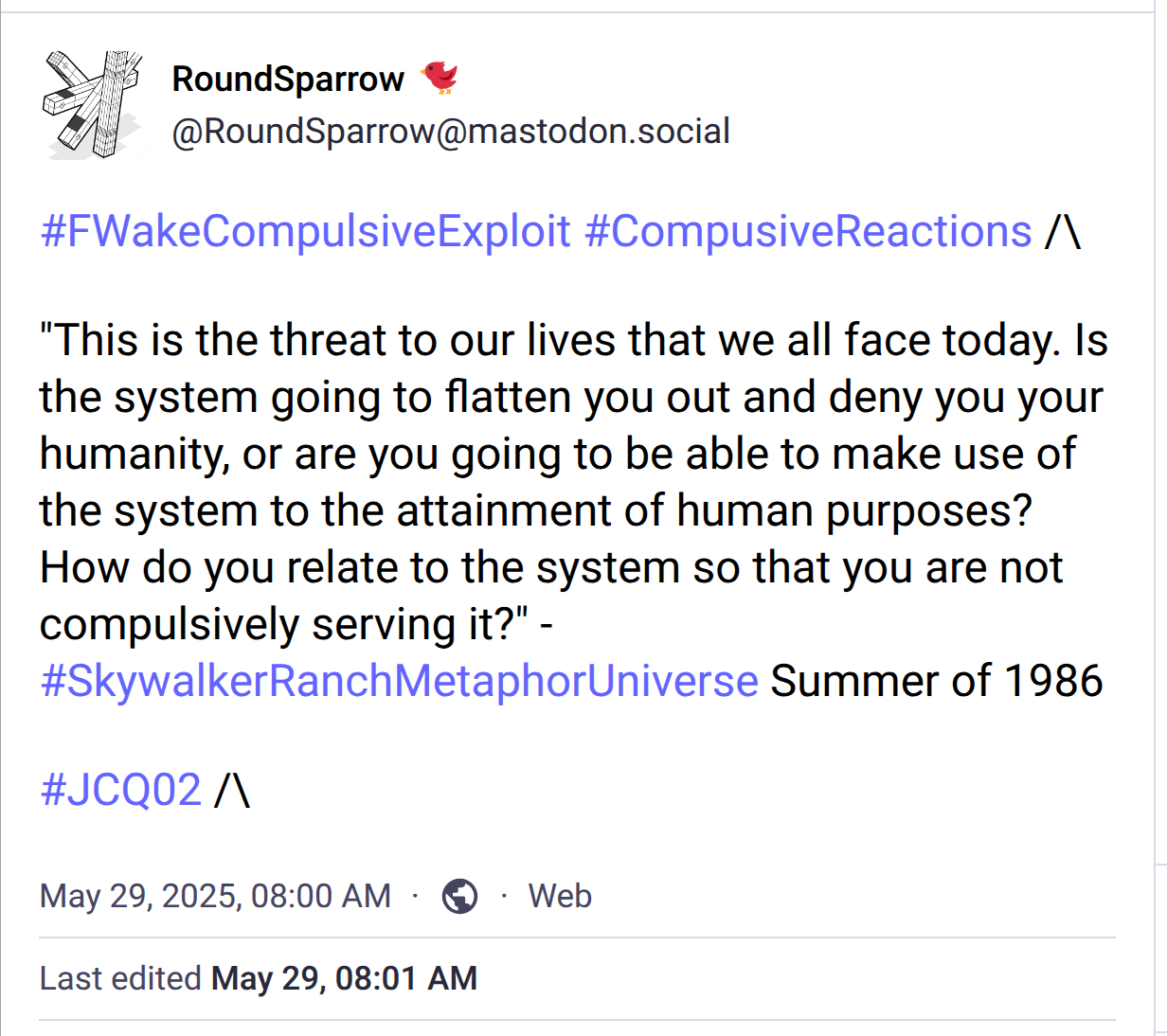Open the Web application link

click(x=560, y=896)
